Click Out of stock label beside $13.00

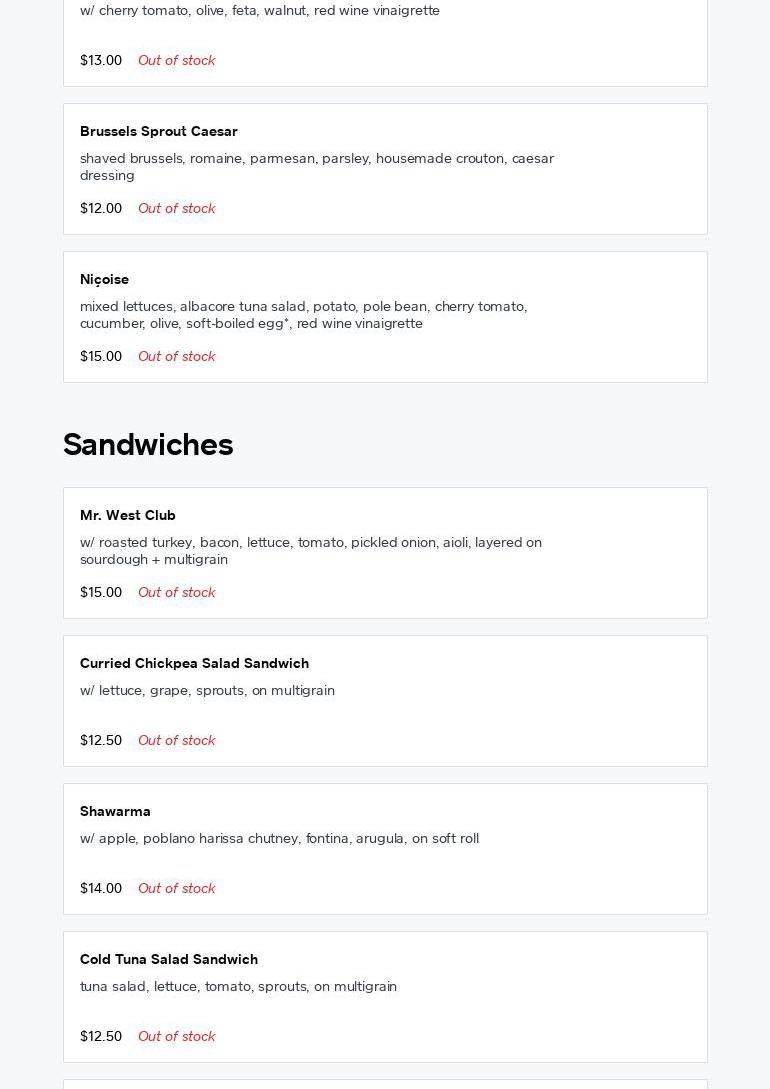176,60
